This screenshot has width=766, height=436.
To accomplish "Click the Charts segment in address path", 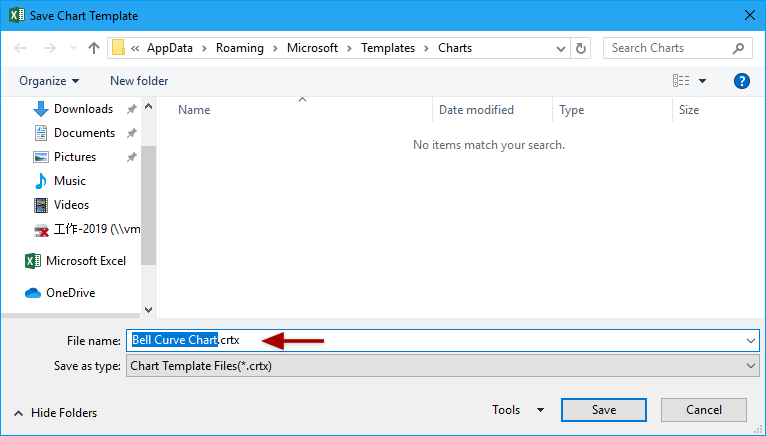I will tap(455, 48).
